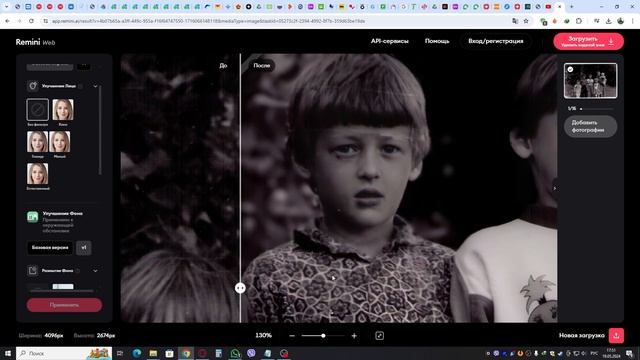Switch background enhancement to v1
The height and width of the screenshot is (360, 640).
[x=84, y=248]
